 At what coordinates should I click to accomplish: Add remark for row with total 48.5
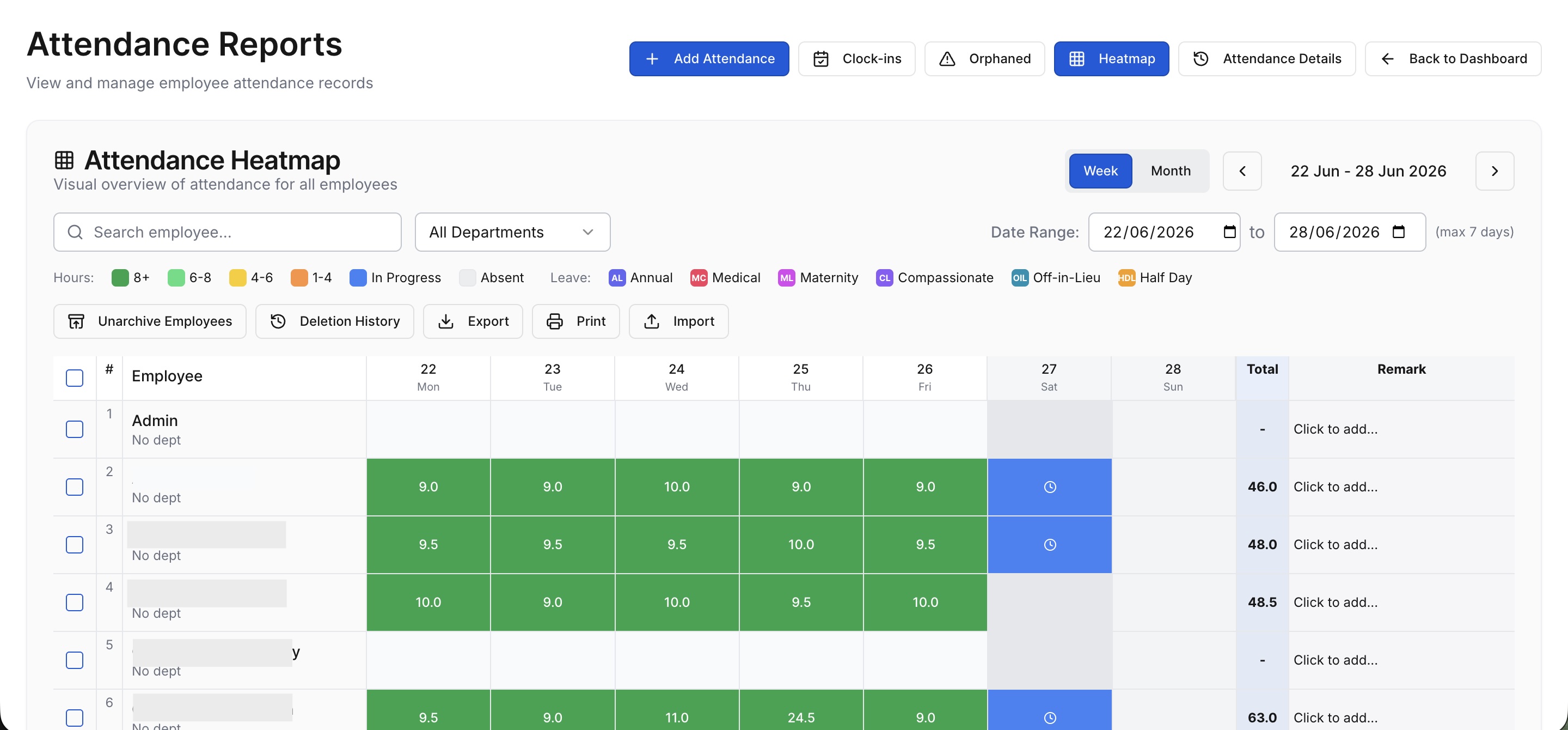click(1335, 602)
